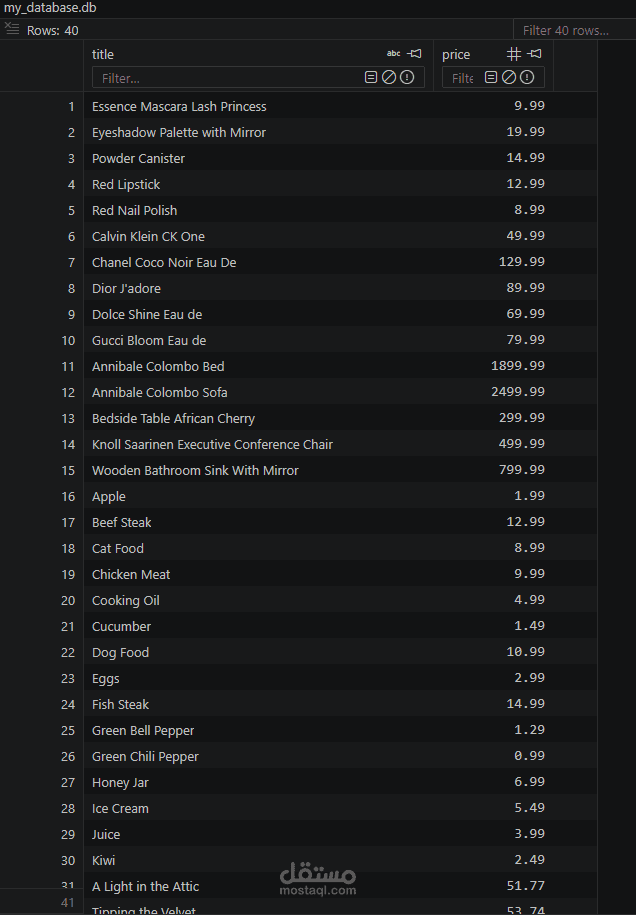Toggle the price filter's exclamation-circle option

tap(527, 77)
